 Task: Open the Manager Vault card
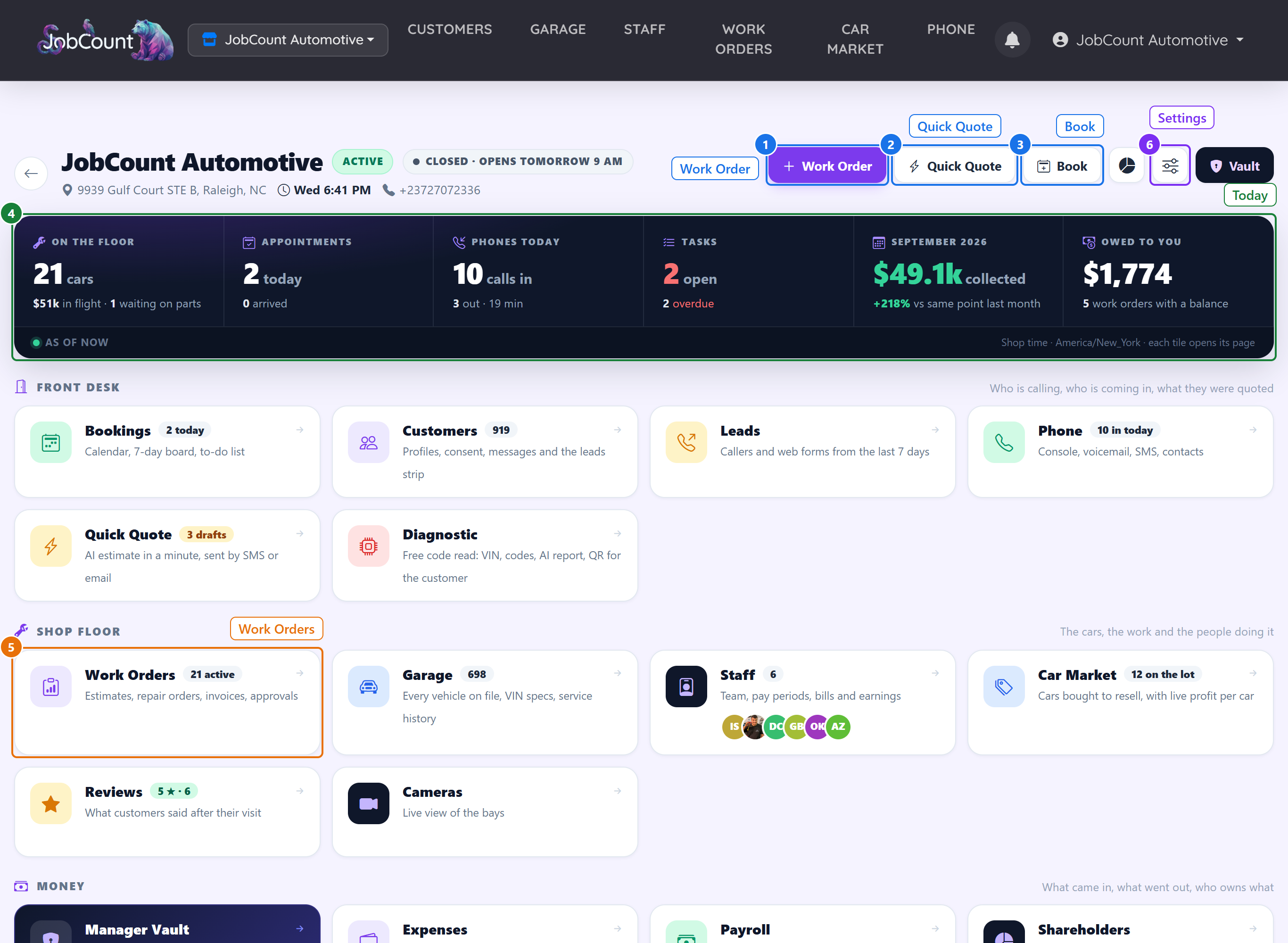coord(167,925)
